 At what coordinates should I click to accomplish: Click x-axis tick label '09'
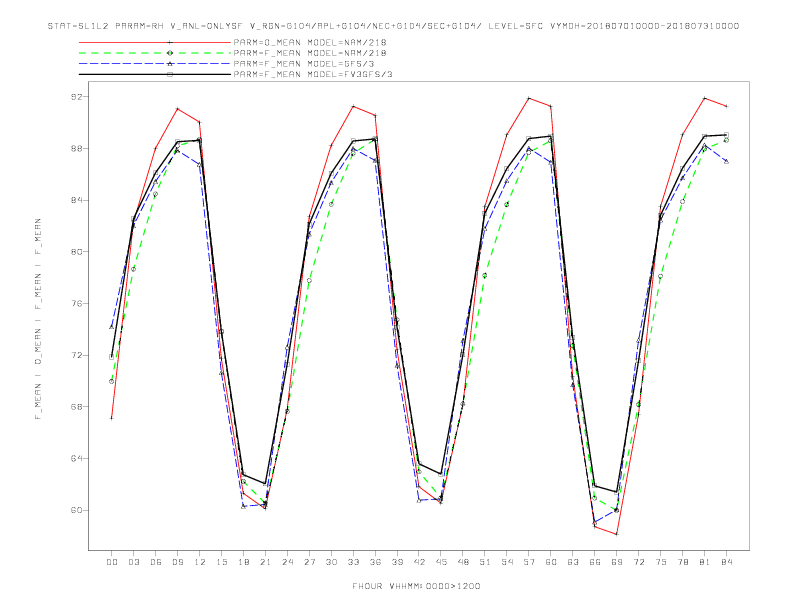click(177, 562)
